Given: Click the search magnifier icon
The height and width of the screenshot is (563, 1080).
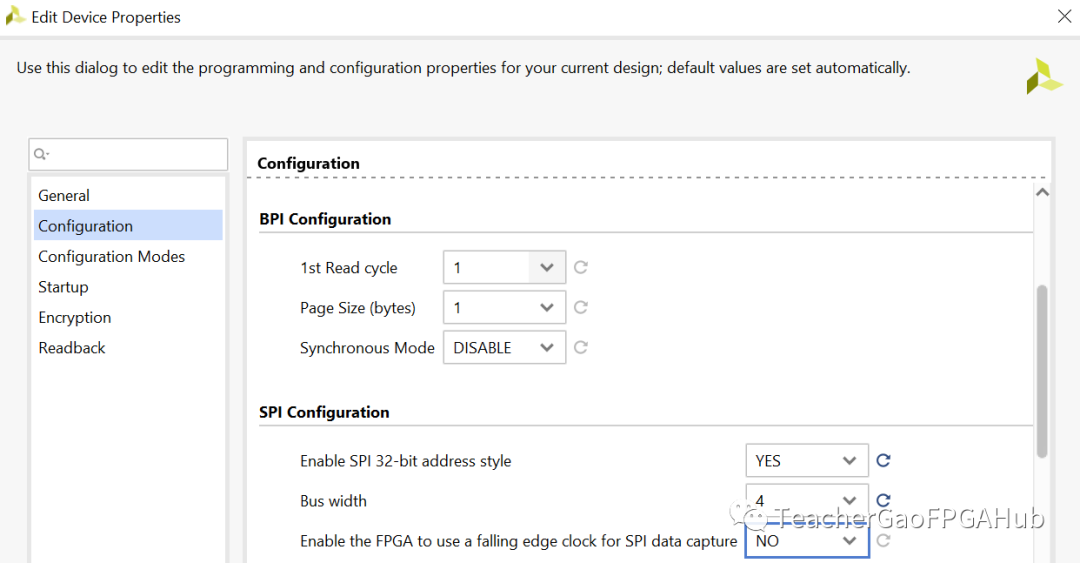Looking at the screenshot, I should 41,155.
